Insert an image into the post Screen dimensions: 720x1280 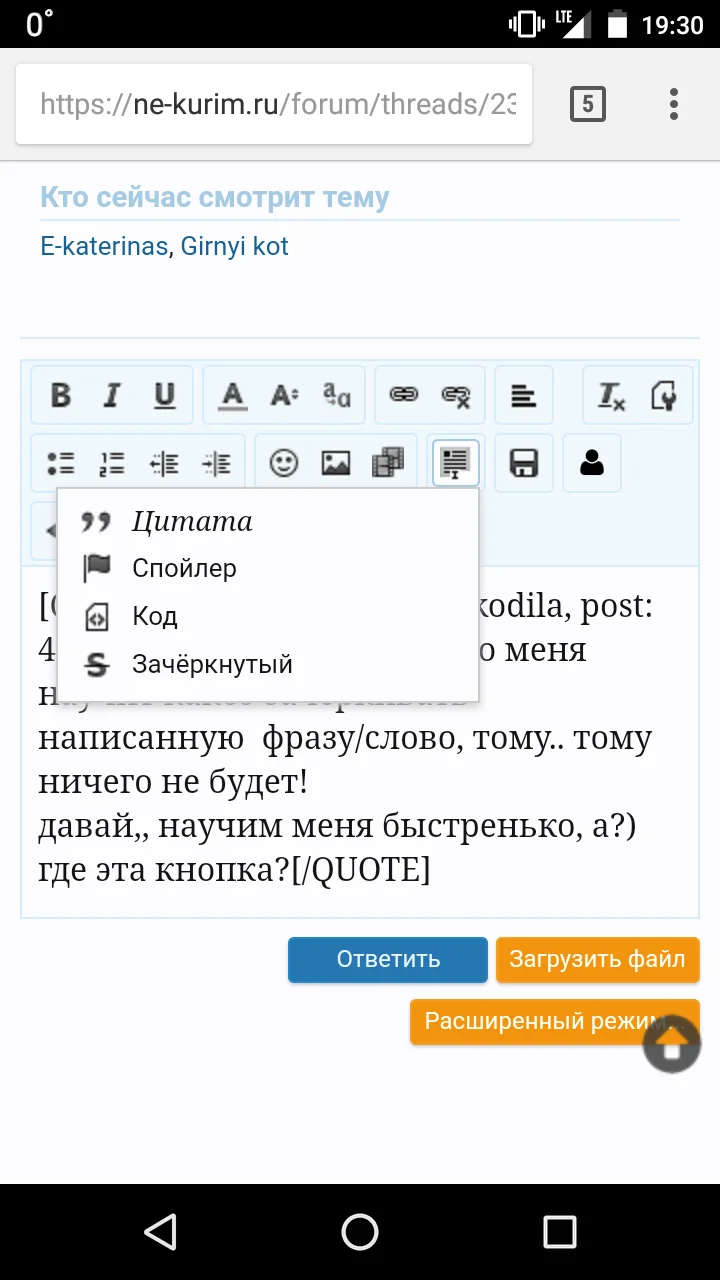pos(336,463)
